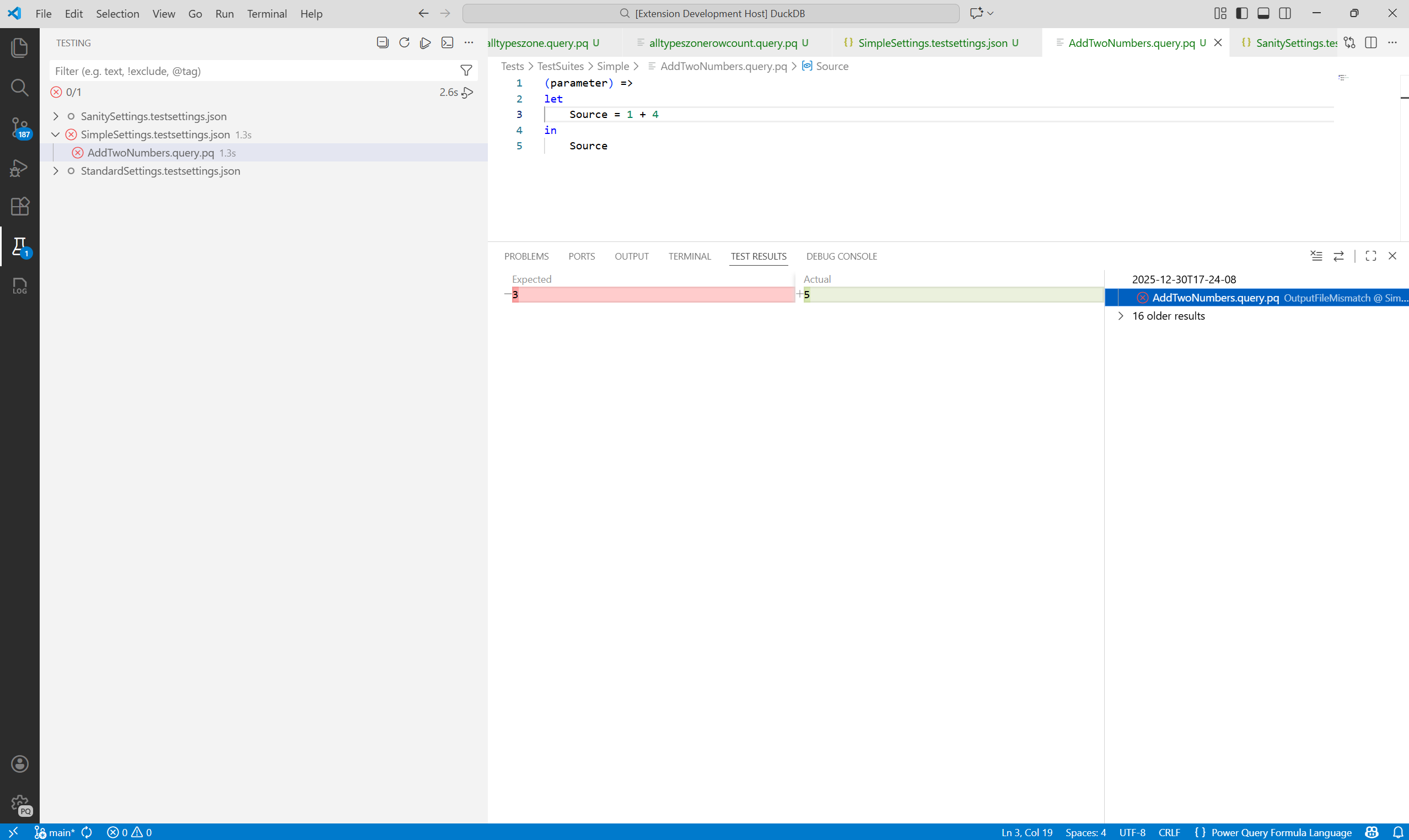The height and width of the screenshot is (840, 1409).
Task: Open the Explorer view in activity bar
Action: [20, 47]
